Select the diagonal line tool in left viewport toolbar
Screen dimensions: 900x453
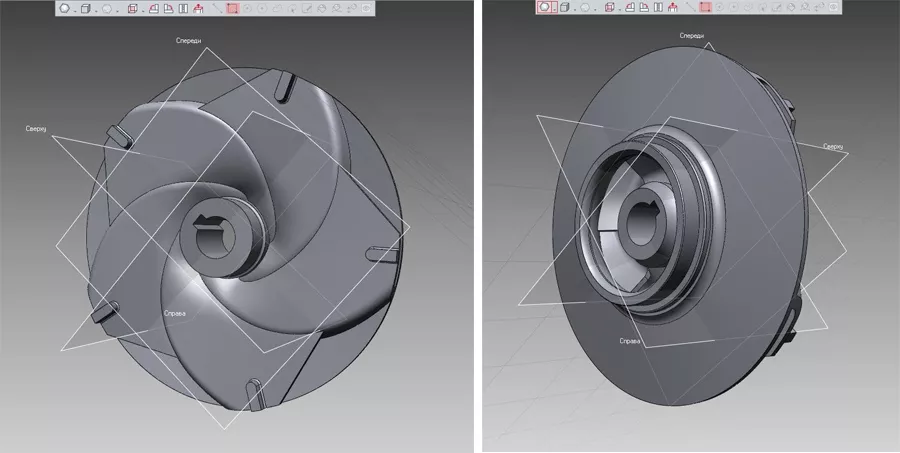coord(217,8)
